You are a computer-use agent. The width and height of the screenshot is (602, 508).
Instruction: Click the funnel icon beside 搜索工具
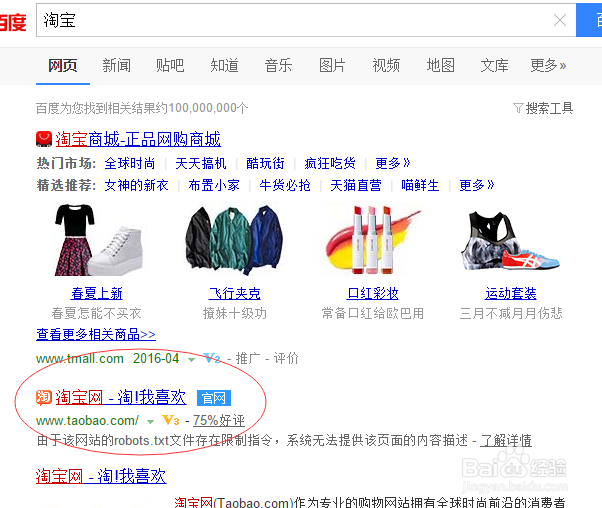pyautogui.click(x=518, y=108)
